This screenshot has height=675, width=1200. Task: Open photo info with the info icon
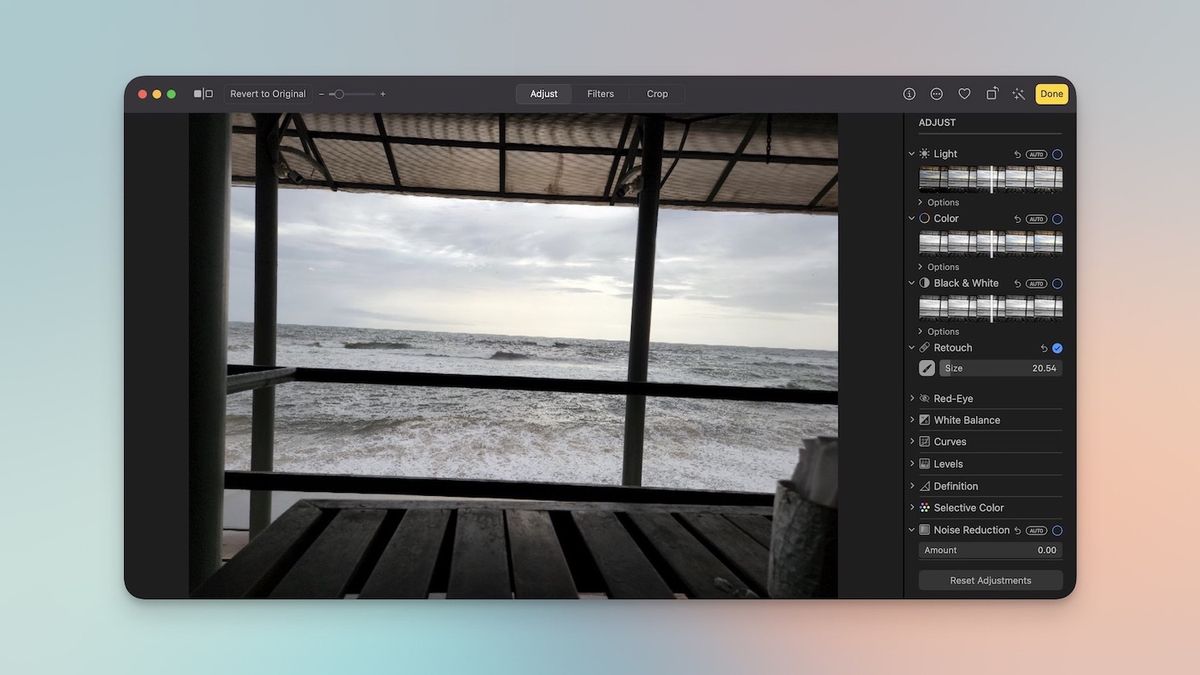pos(909,93)
